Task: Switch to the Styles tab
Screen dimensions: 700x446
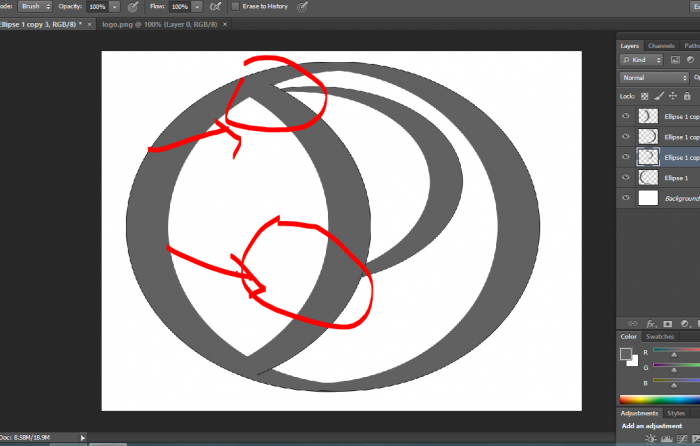Action: pos(676,413)
